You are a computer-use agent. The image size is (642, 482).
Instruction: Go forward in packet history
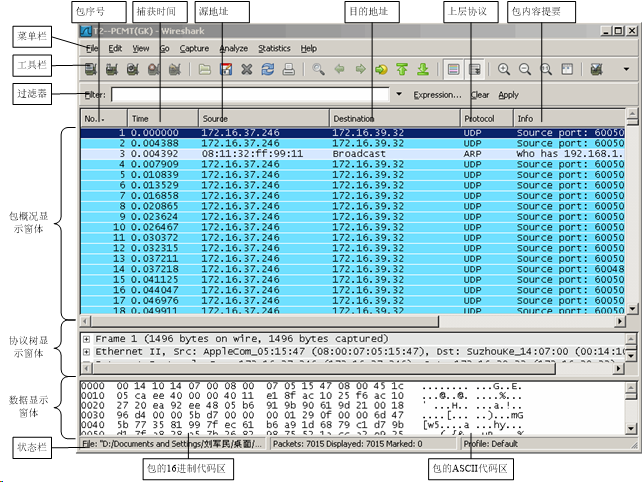point(360,69)
